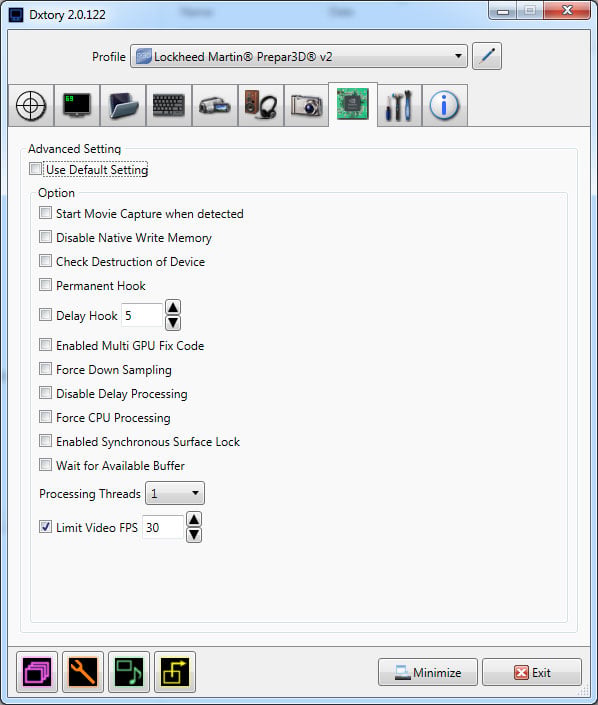The height and width of the screenshot is (705, 598).
Task: Close the Dxtory window
Action: point(567,11)
